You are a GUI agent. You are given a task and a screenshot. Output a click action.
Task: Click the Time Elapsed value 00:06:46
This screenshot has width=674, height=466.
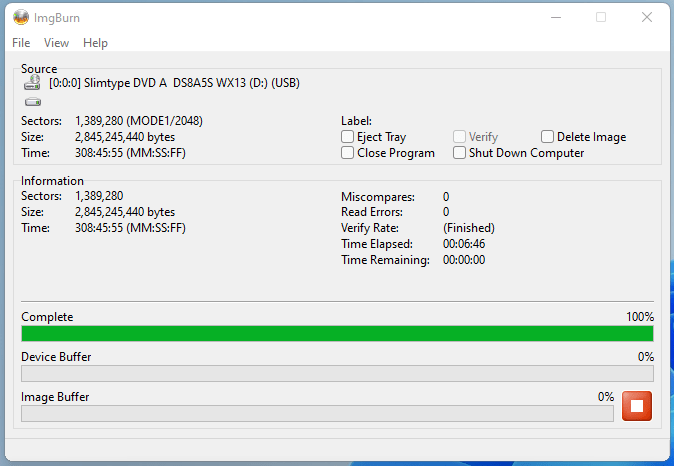[x=464, y=244]
